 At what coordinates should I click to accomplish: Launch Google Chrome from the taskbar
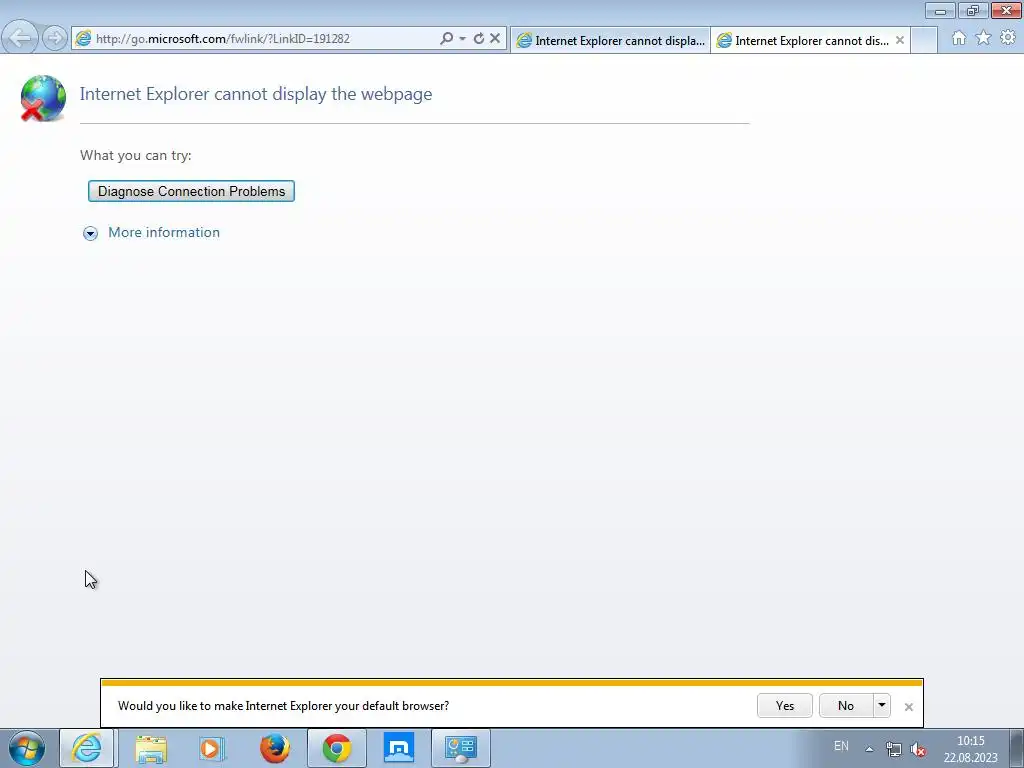pyautogui.click(x=337, y=748)
